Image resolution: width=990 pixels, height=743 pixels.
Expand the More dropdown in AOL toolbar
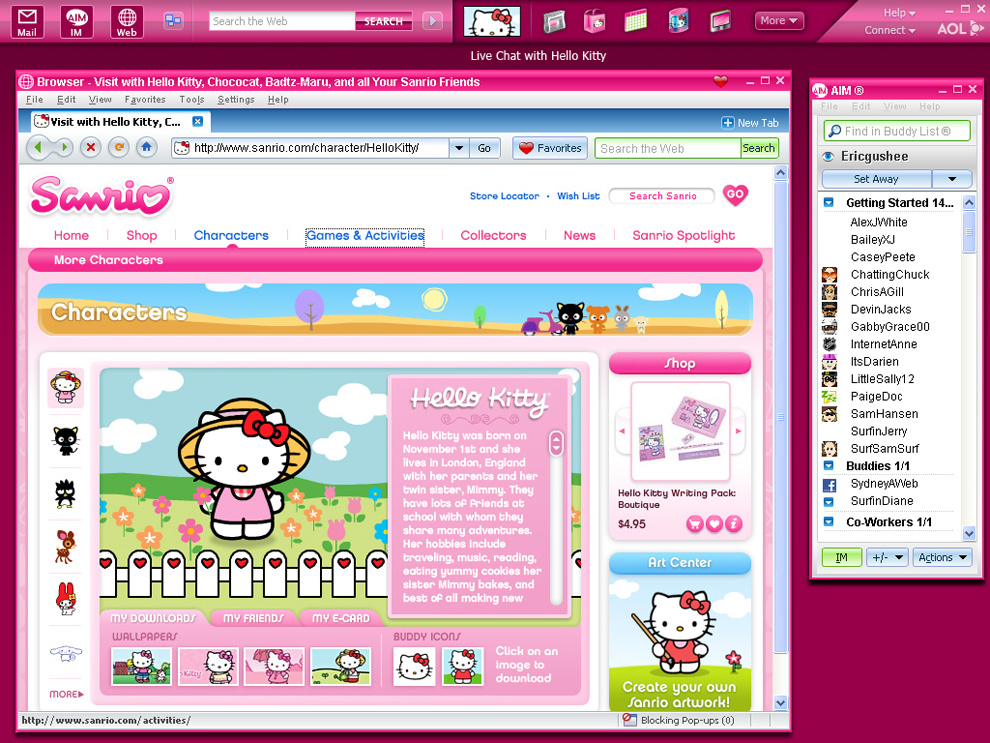[x=780, y=21]
